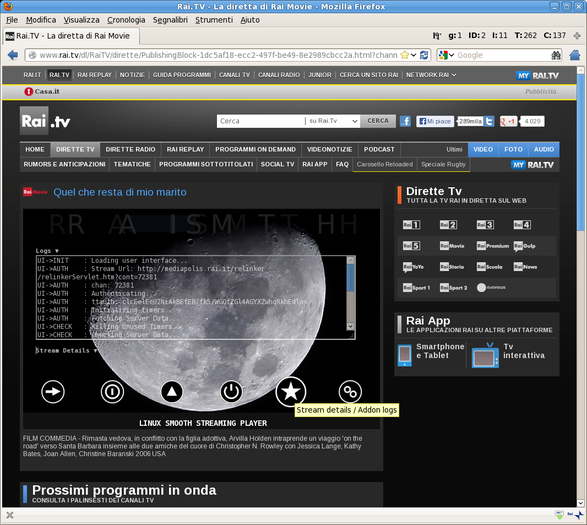Viewport: 587px width, 525px height.
Task: Select the RAI REPLAY navigation tab
Action: pos(185,149)
